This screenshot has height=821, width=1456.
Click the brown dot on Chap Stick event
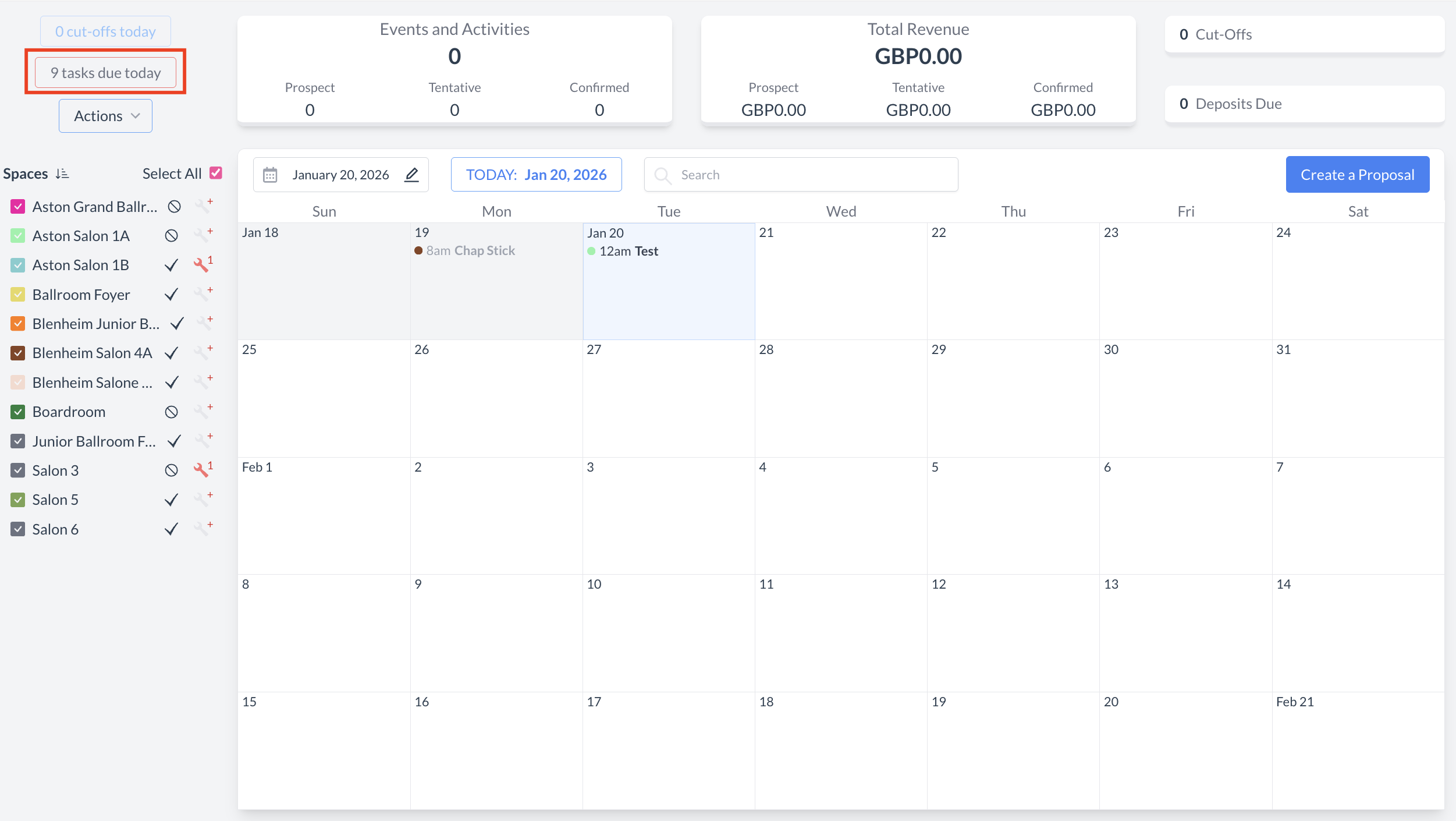[x=418, y=250]
